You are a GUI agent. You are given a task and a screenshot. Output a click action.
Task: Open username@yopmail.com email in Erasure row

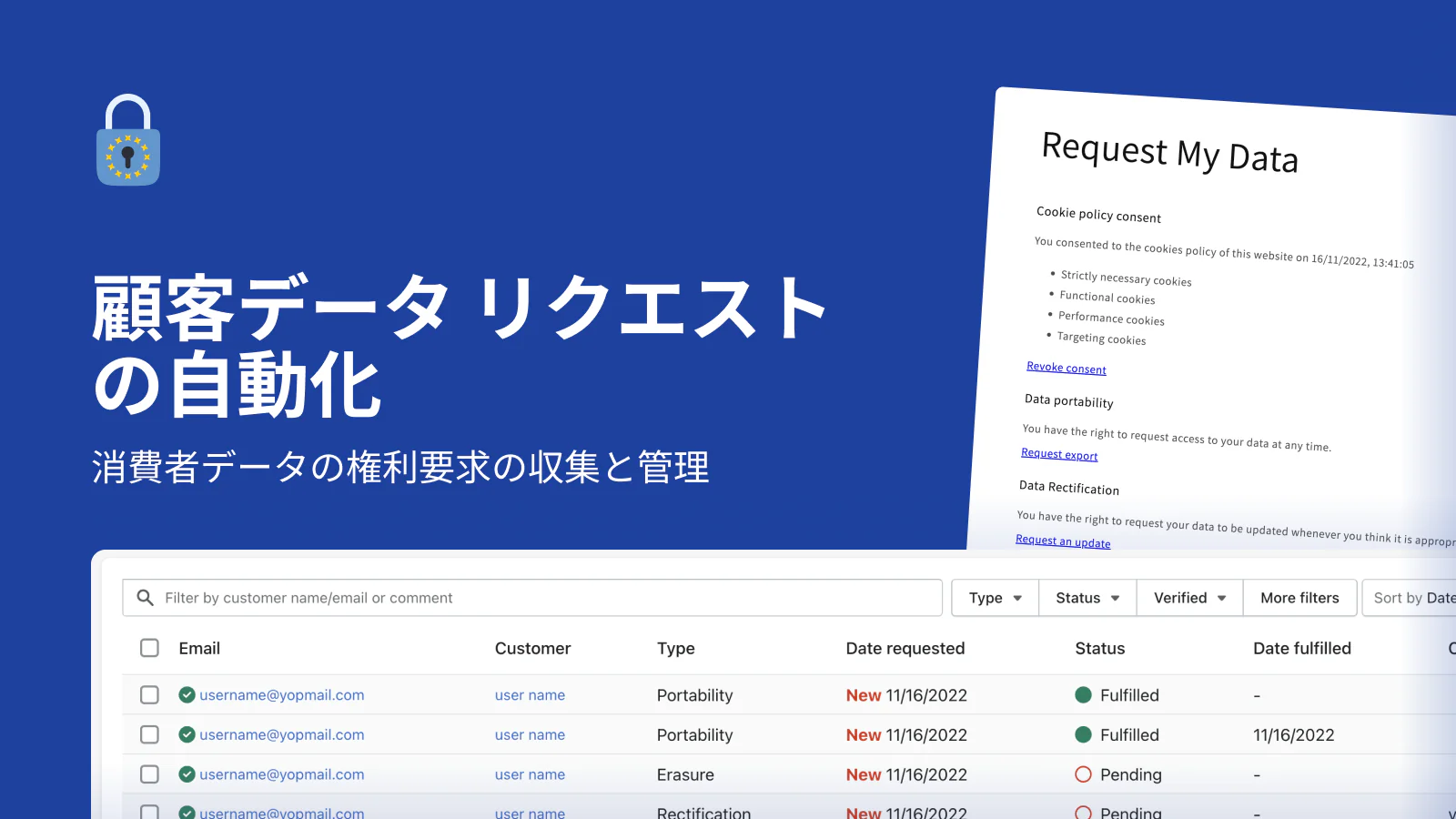pos(282,774)
